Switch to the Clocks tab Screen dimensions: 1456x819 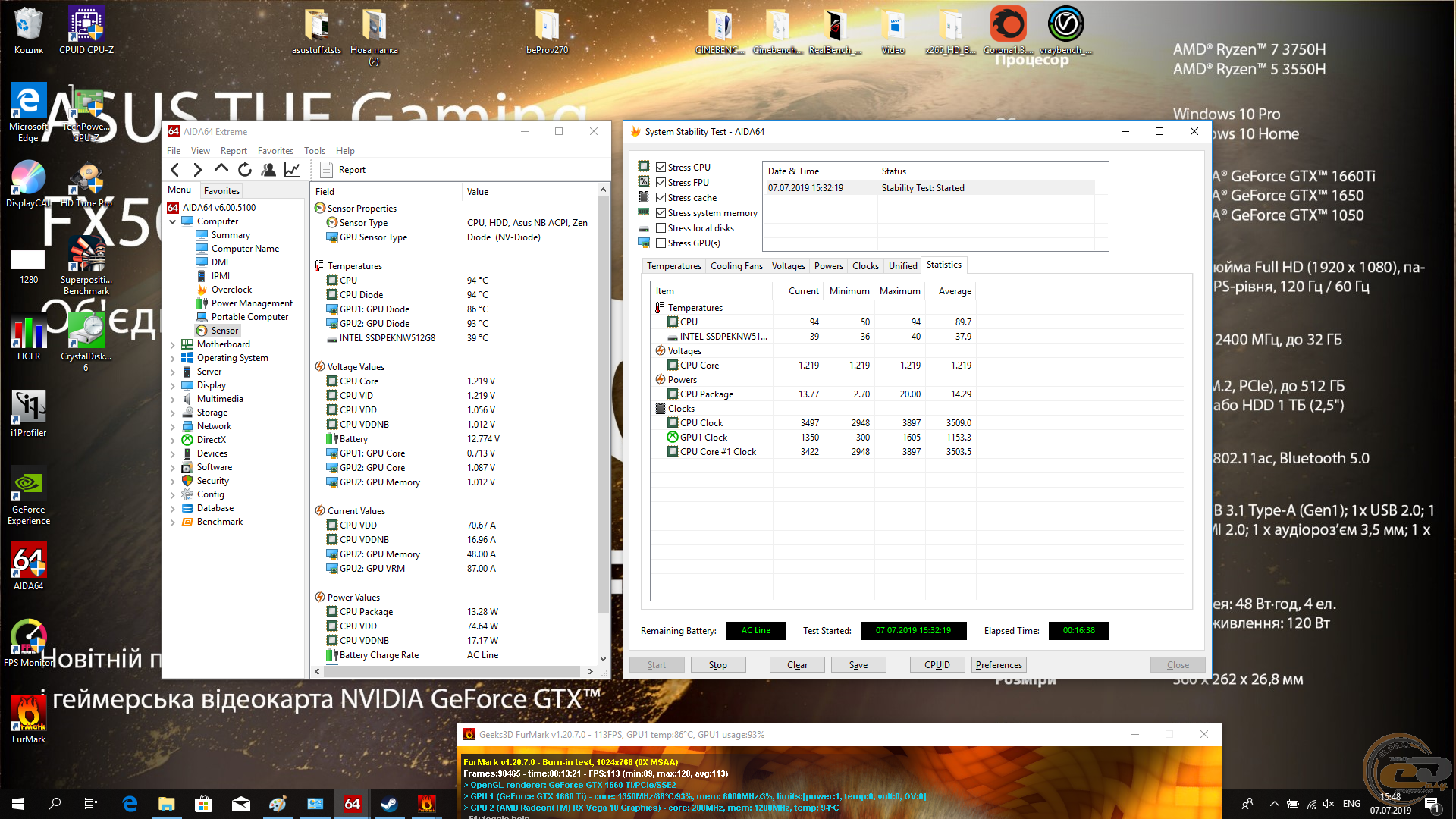tap(865, 266)
